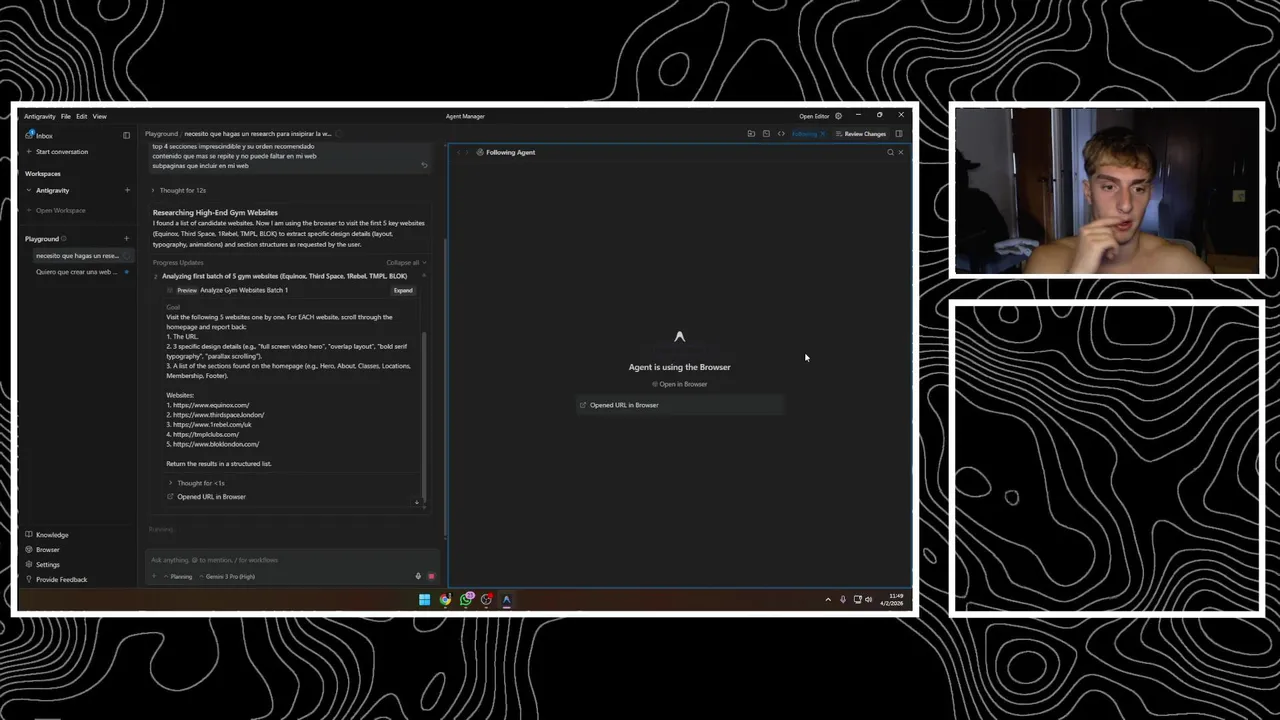This screenshot has height=720, width=1280.
Task: Open the terminal icon in the top toolbar
Action: pyautogui.click(x=766, y=134)
